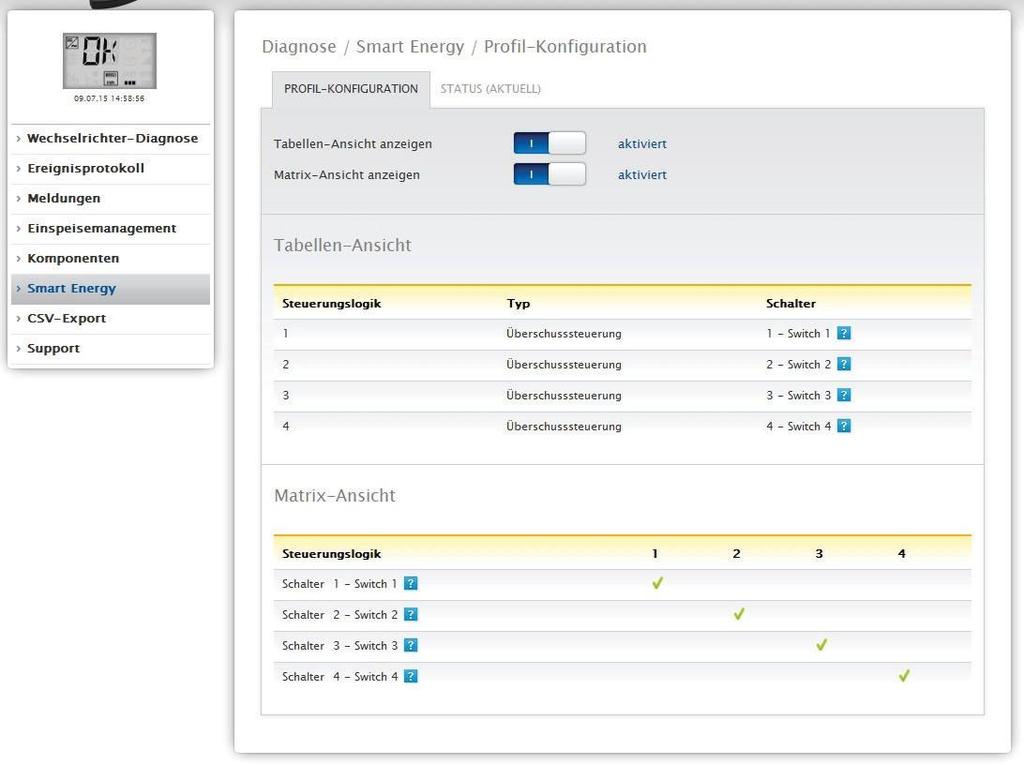The height and width of the screenshot is (765, 1024).
Task: Click Steuerungslogik header in Tabellen-Ansicht
Action: [x=331, y=304]
